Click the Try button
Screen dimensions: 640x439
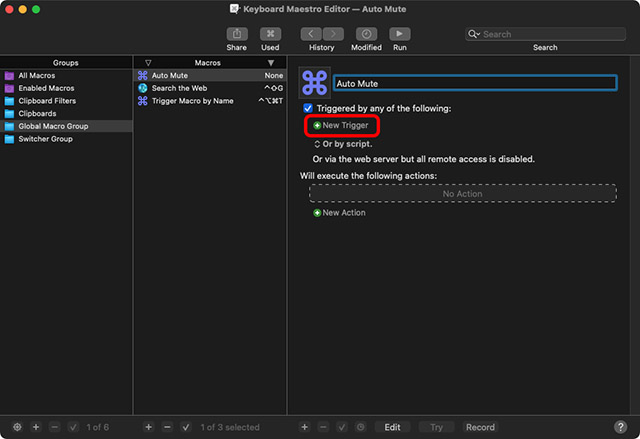(436, 427)
